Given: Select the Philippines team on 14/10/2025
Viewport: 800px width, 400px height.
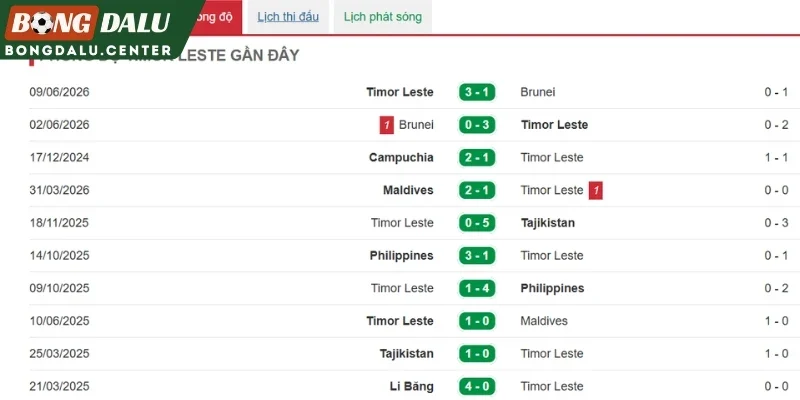Looking at the screenshot, I should click(x=402, y=256).
